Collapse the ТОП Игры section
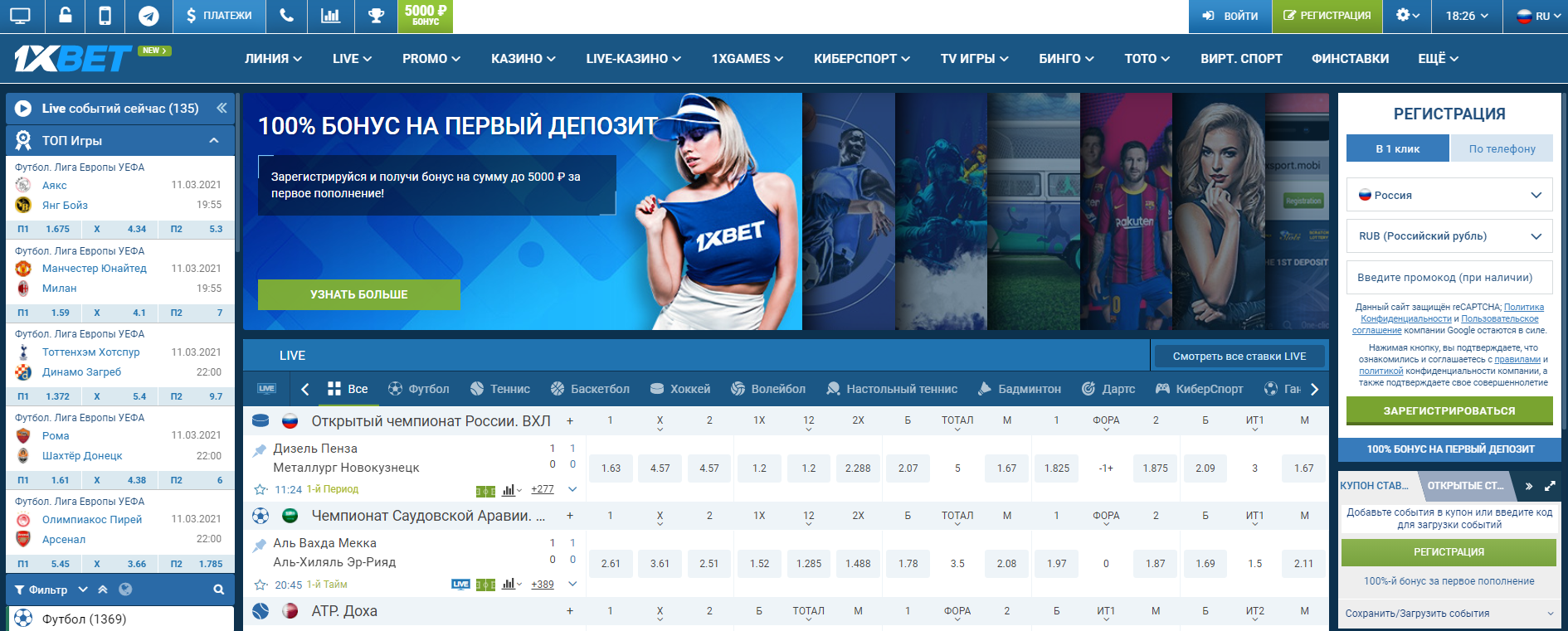Screen dimensions: 1568x631 (x=214, y=141)
